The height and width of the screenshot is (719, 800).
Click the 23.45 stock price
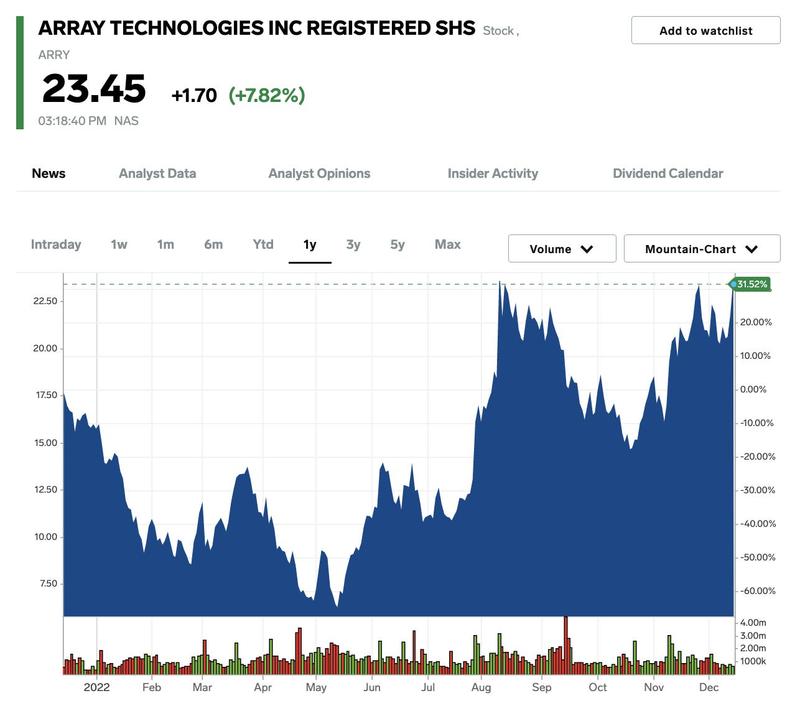coord(94,89)
